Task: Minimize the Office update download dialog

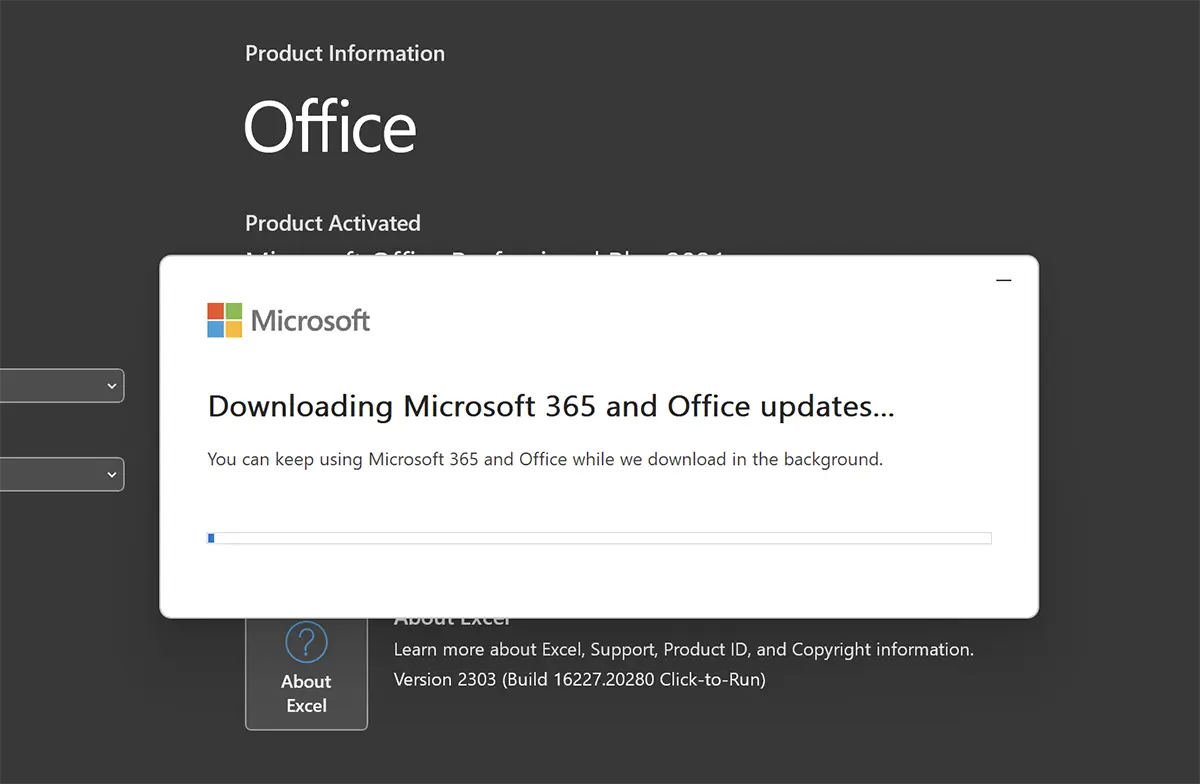Action: coord(1004,281)
